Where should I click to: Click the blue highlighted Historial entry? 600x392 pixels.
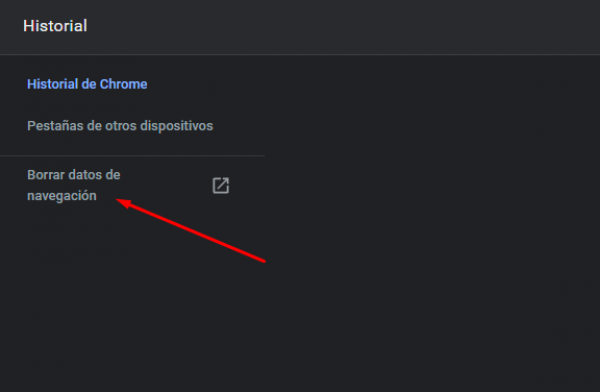(x=87, y=84)
